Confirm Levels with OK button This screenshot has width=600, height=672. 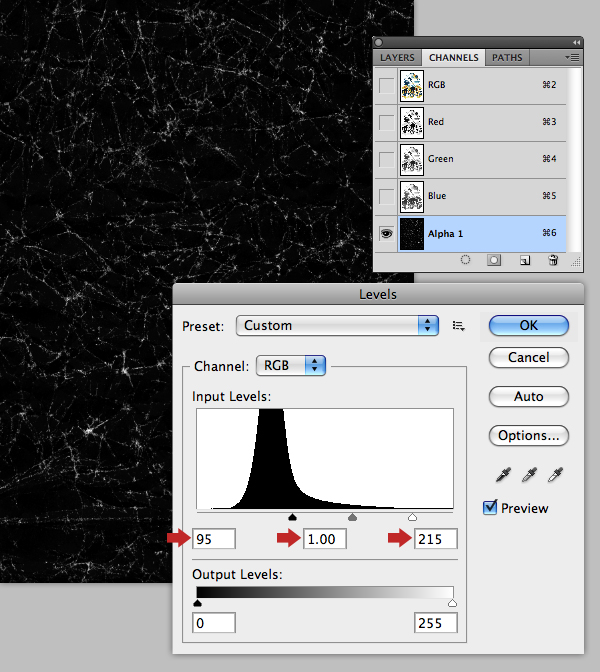529,326
